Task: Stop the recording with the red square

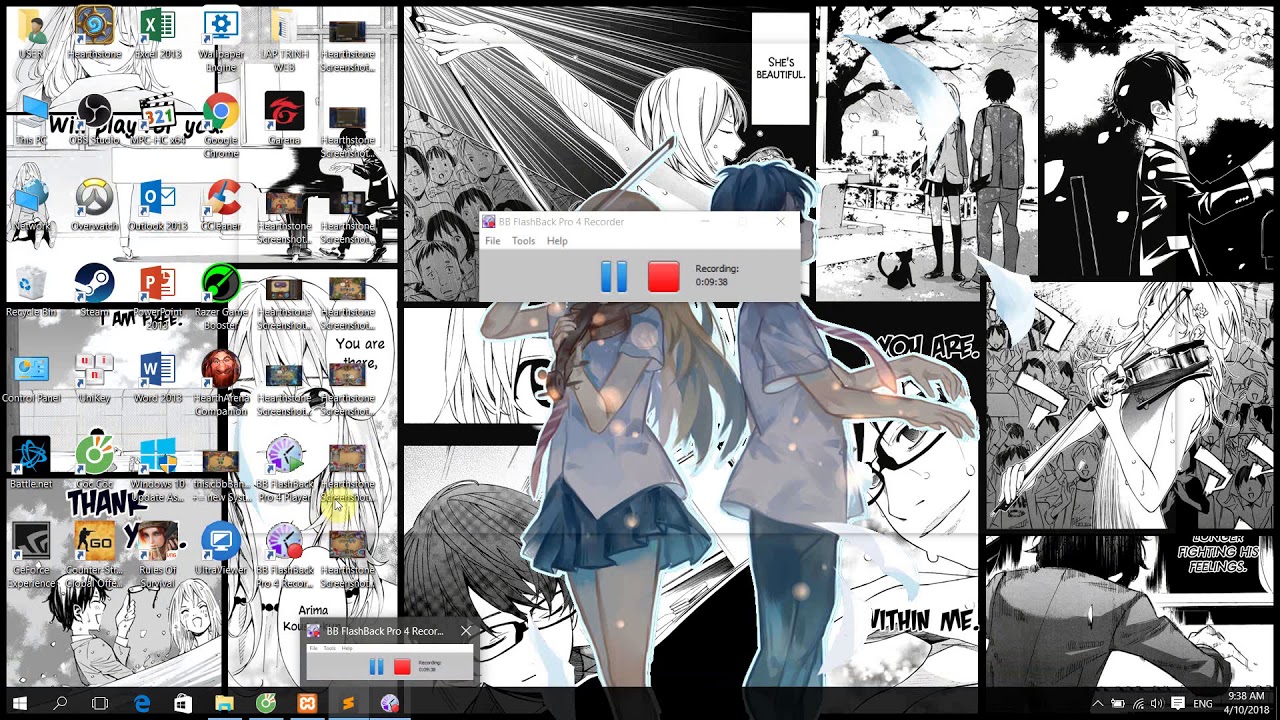Action: [664, 277]
